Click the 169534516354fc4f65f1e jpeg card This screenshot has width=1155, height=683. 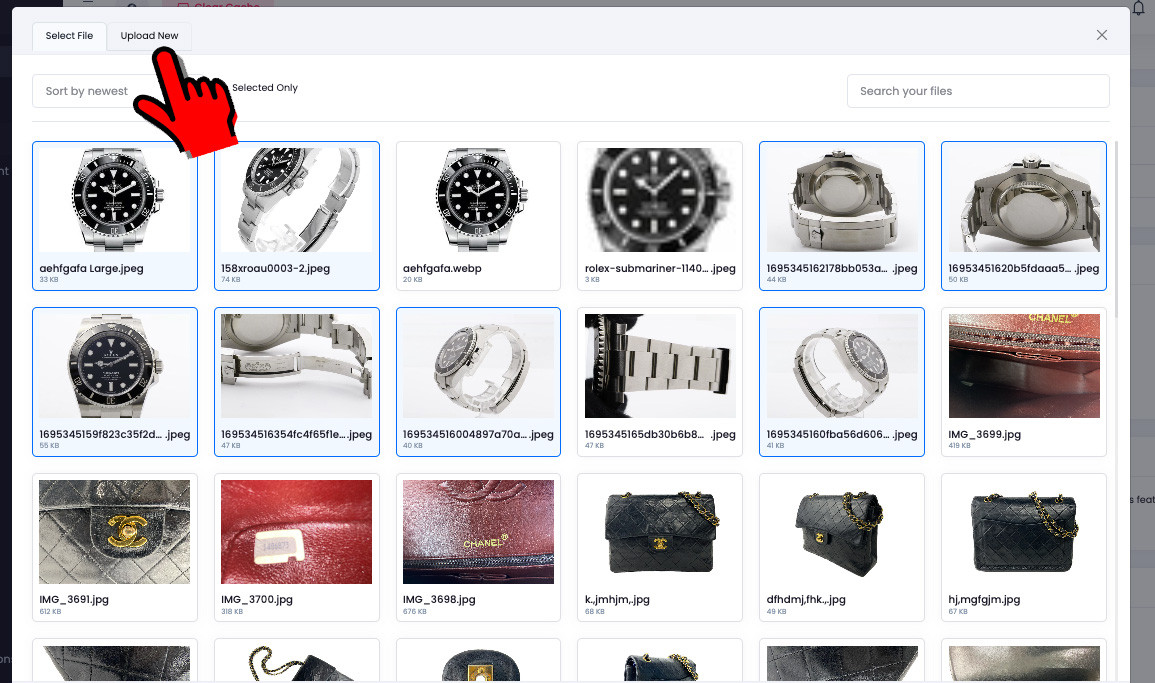297,382
